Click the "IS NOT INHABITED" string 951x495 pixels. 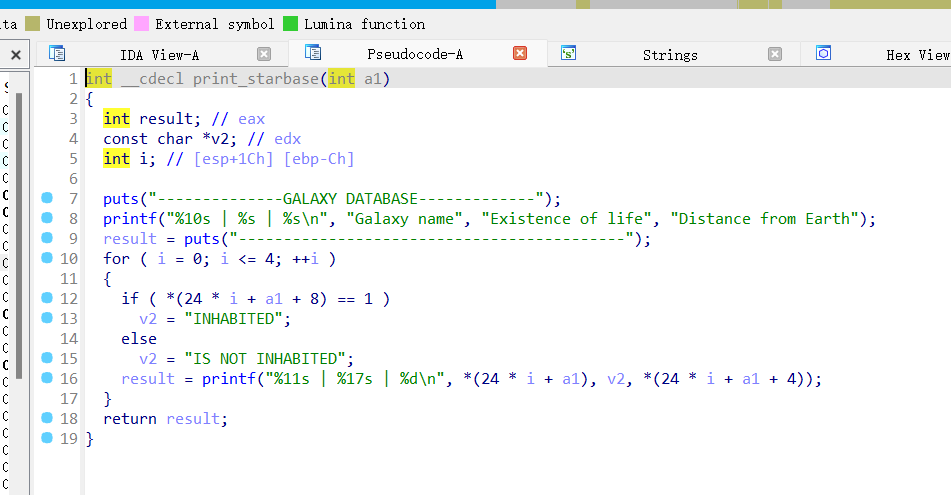point(265,359)
